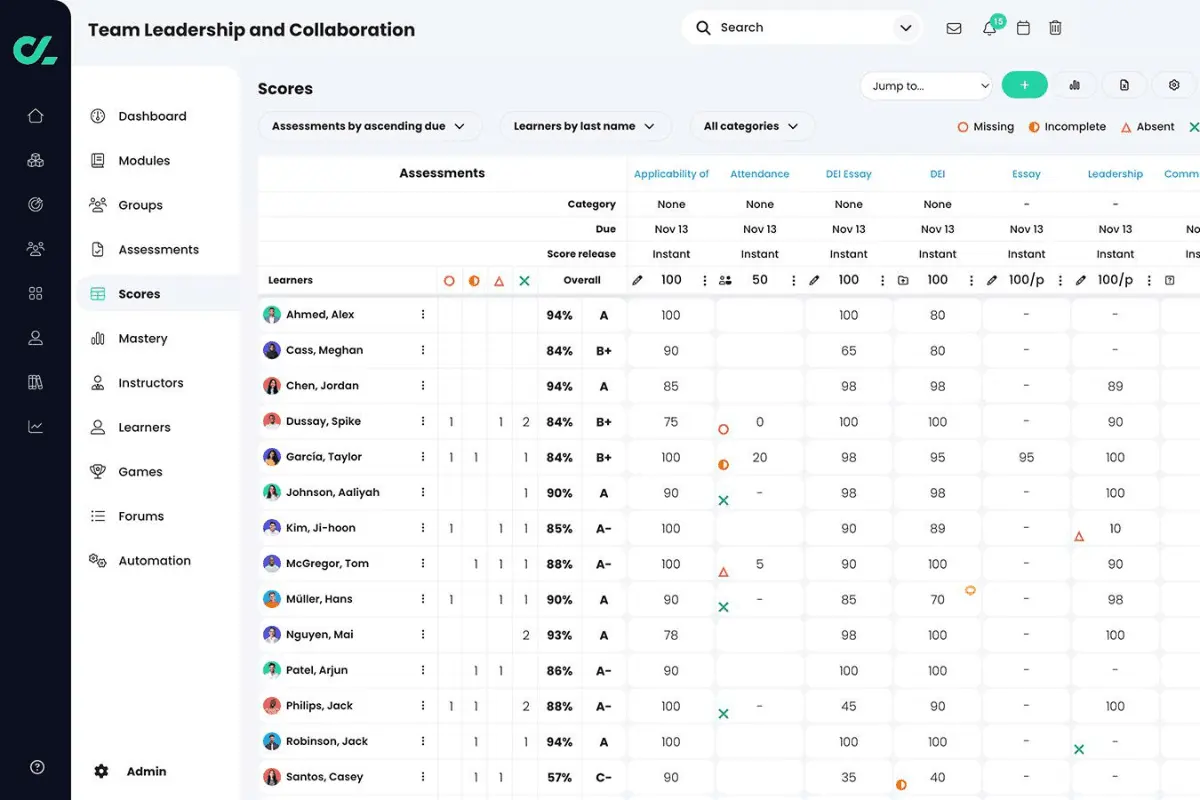
Task: Click the Missing circle column header icon
Action: [449, 281]
